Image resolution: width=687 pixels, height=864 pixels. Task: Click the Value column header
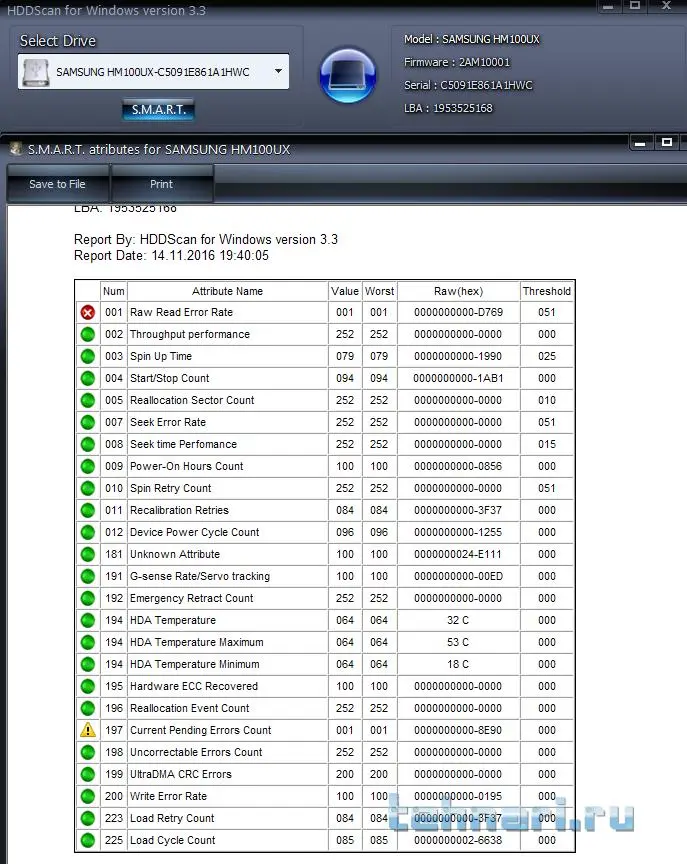[x=345, y=291]
